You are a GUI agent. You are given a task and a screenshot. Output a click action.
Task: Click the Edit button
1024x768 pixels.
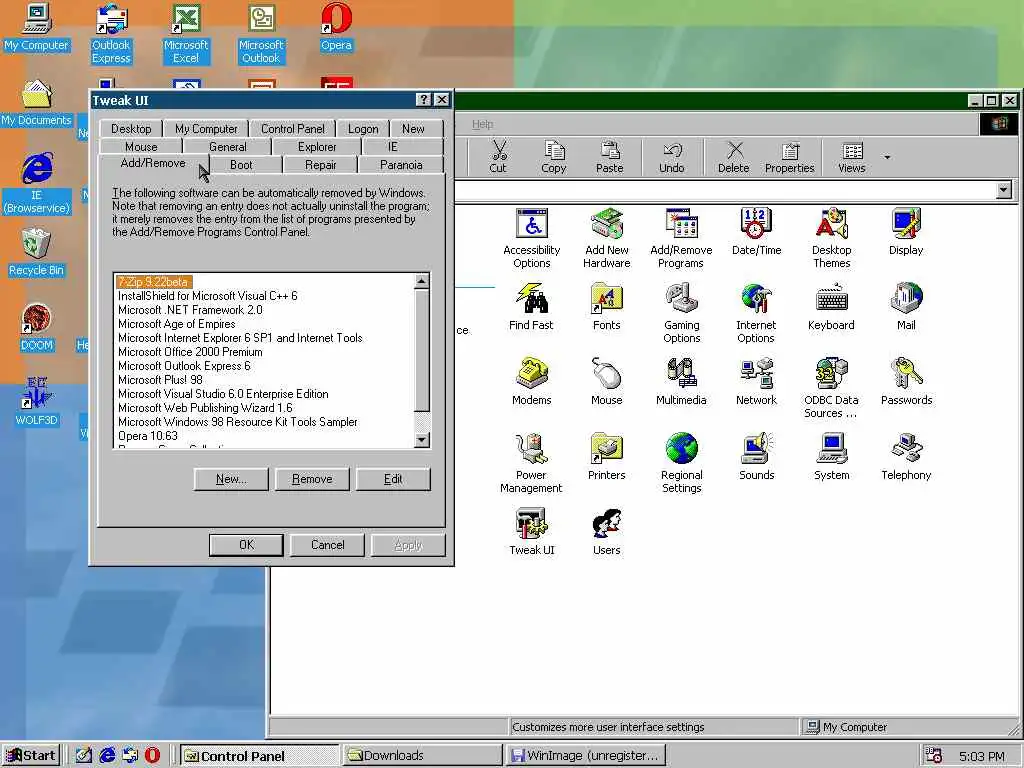tap(393, 479)
